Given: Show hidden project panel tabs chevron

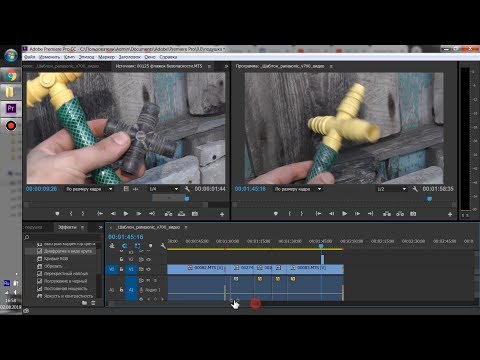Looking at the screenshot, I should tap(100, 227).
